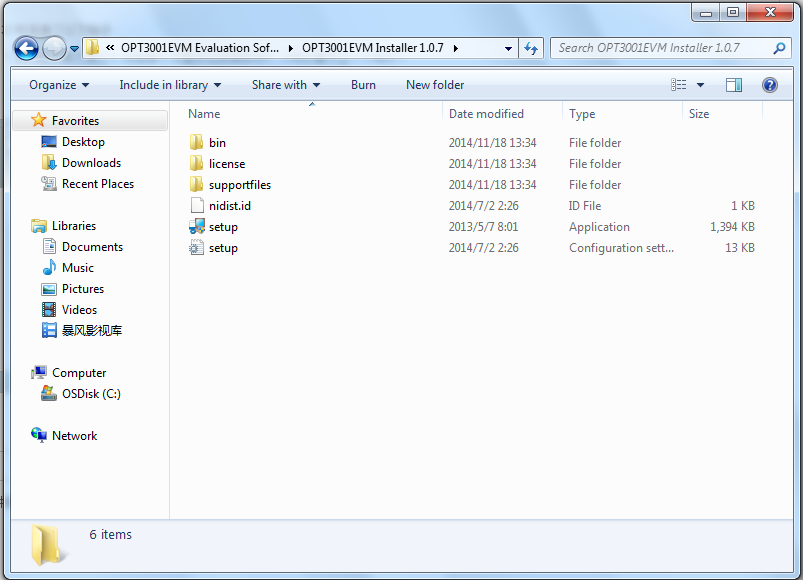Click the Refresh button

(x=531, y=49)
